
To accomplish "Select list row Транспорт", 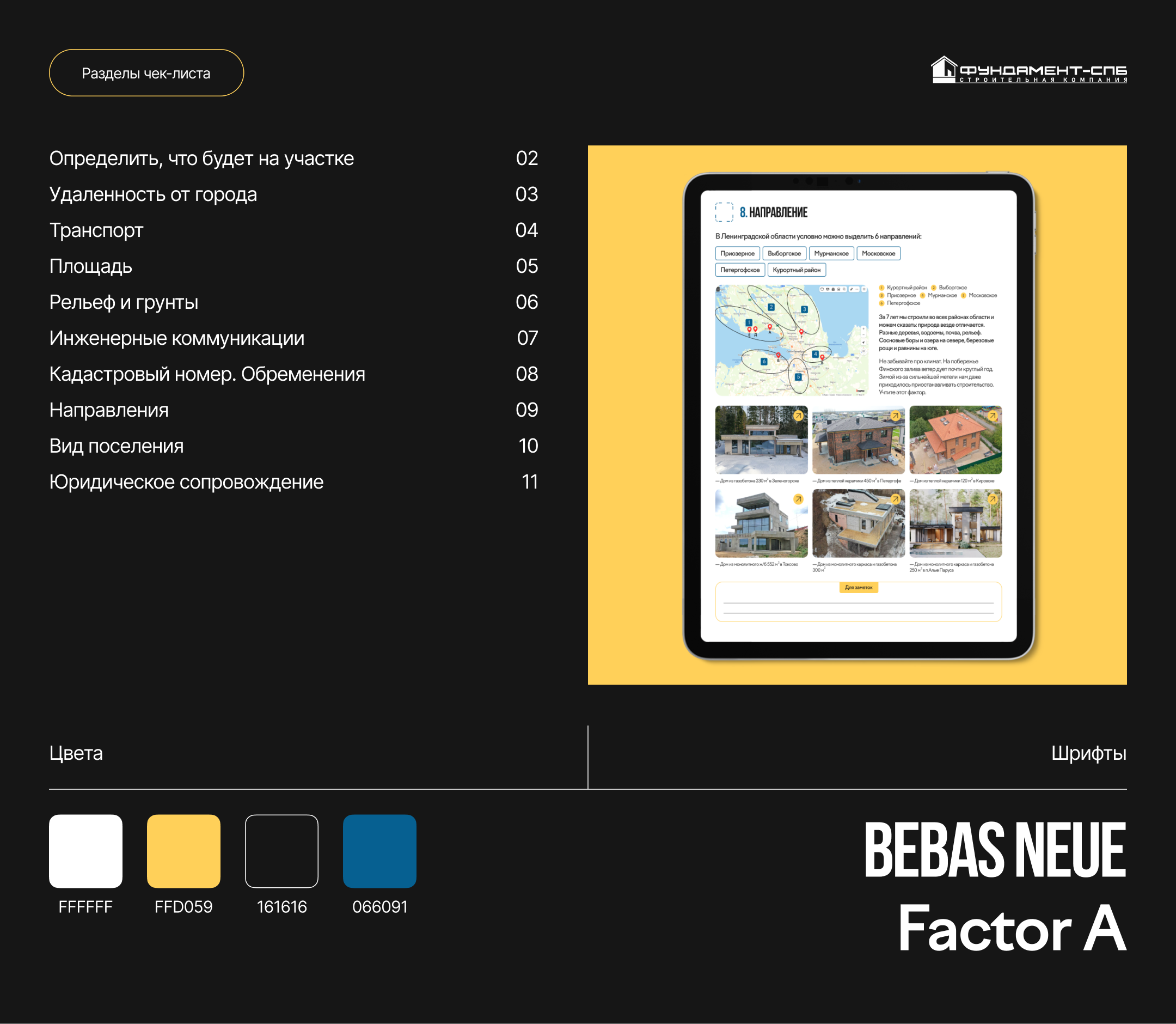I will [x=293, y=230].
